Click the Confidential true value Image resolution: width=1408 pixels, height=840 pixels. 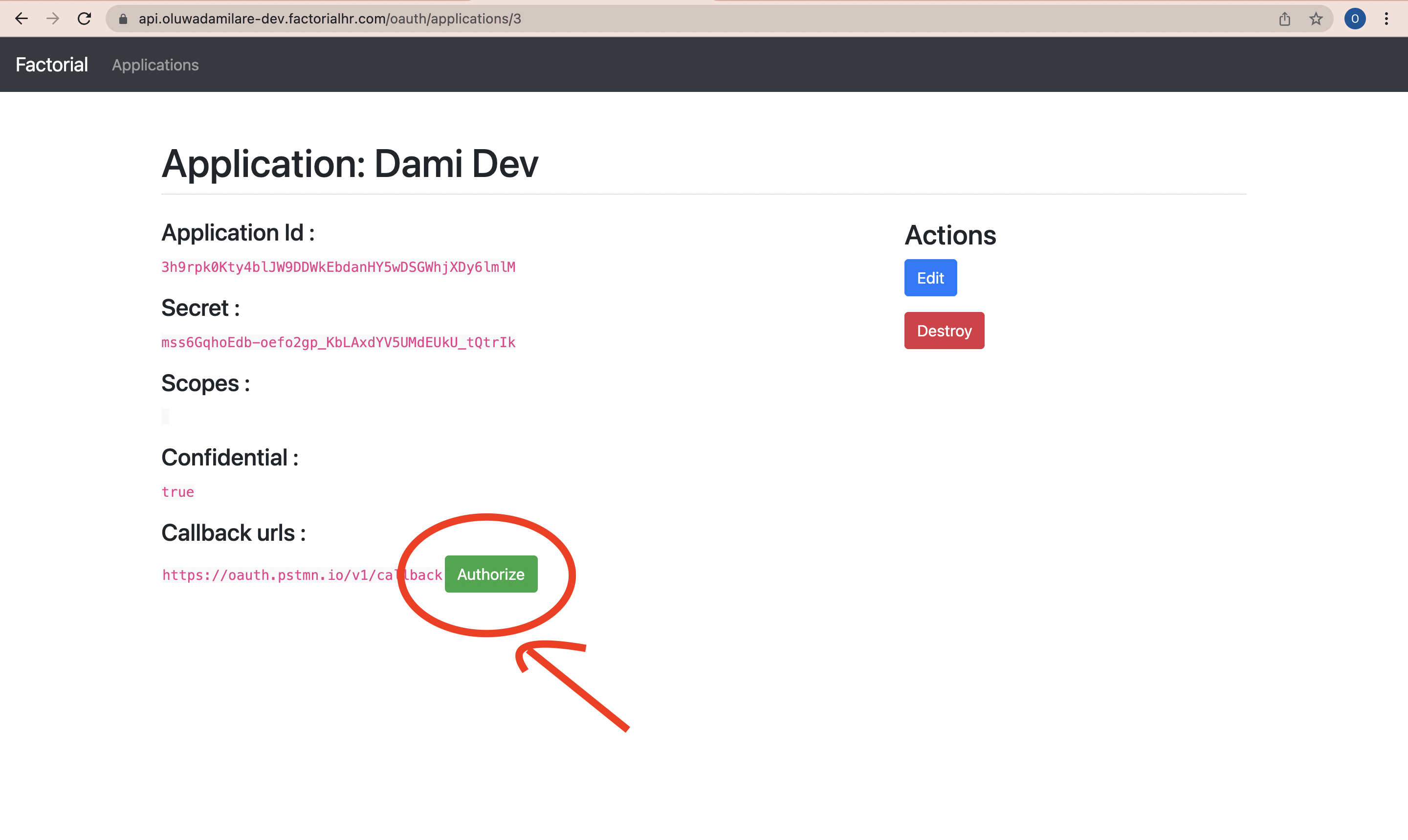tap(177, 492)
